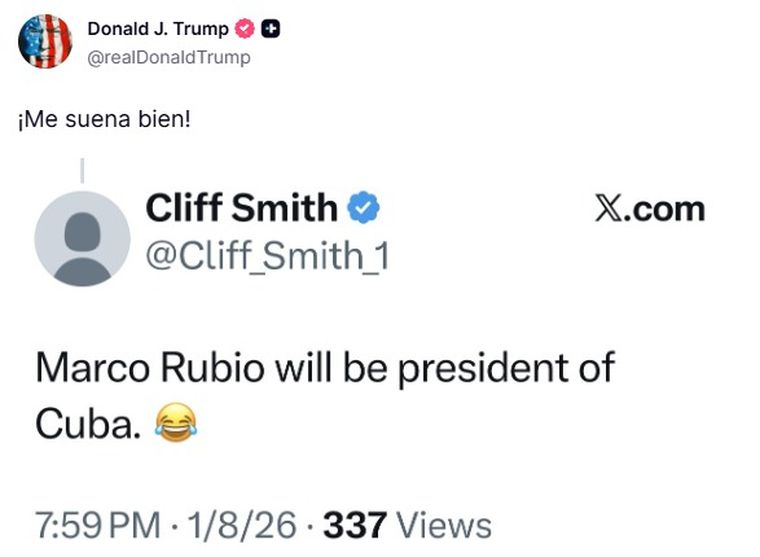760x557 pixels.
Task: Click the X logo in X.com
Action: tap(610, 209)
